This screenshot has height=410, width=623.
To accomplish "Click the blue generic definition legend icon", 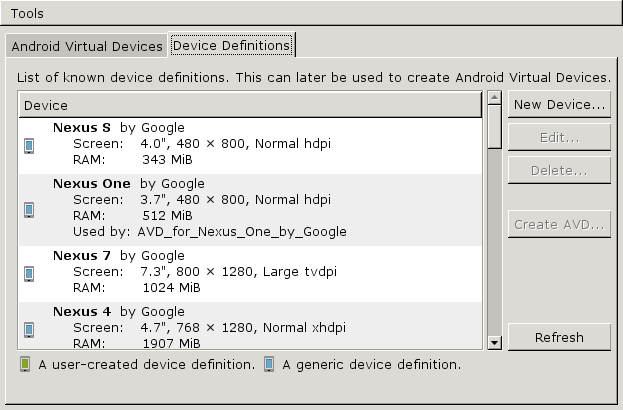I will pyautogui.click(x=269, y=364).
